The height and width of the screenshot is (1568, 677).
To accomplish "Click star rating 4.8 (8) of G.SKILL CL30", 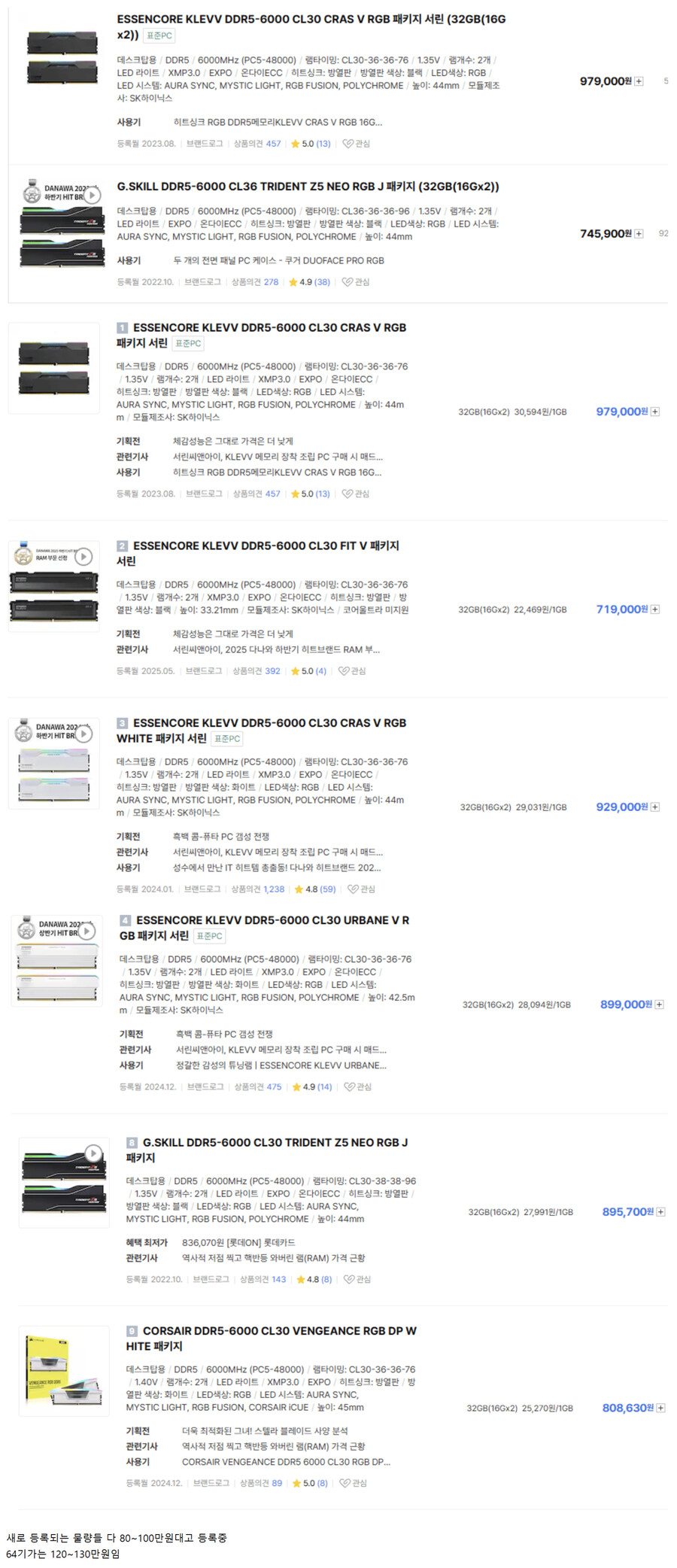I will coord(314,1280).
